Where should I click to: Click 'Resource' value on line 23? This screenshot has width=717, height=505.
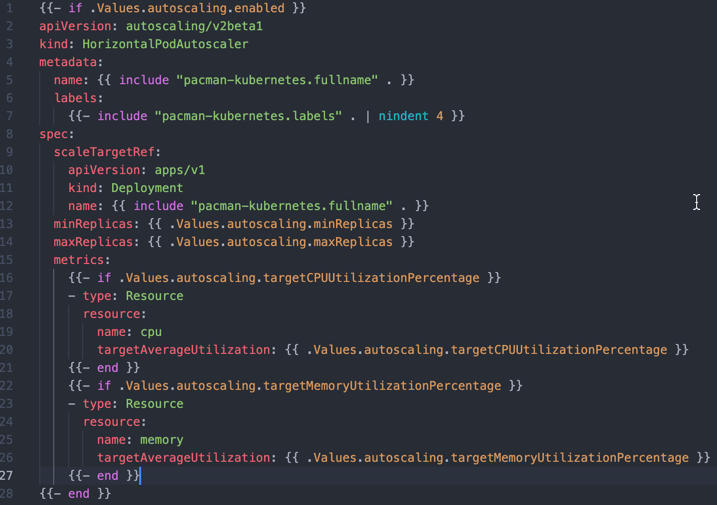(155, 404)
